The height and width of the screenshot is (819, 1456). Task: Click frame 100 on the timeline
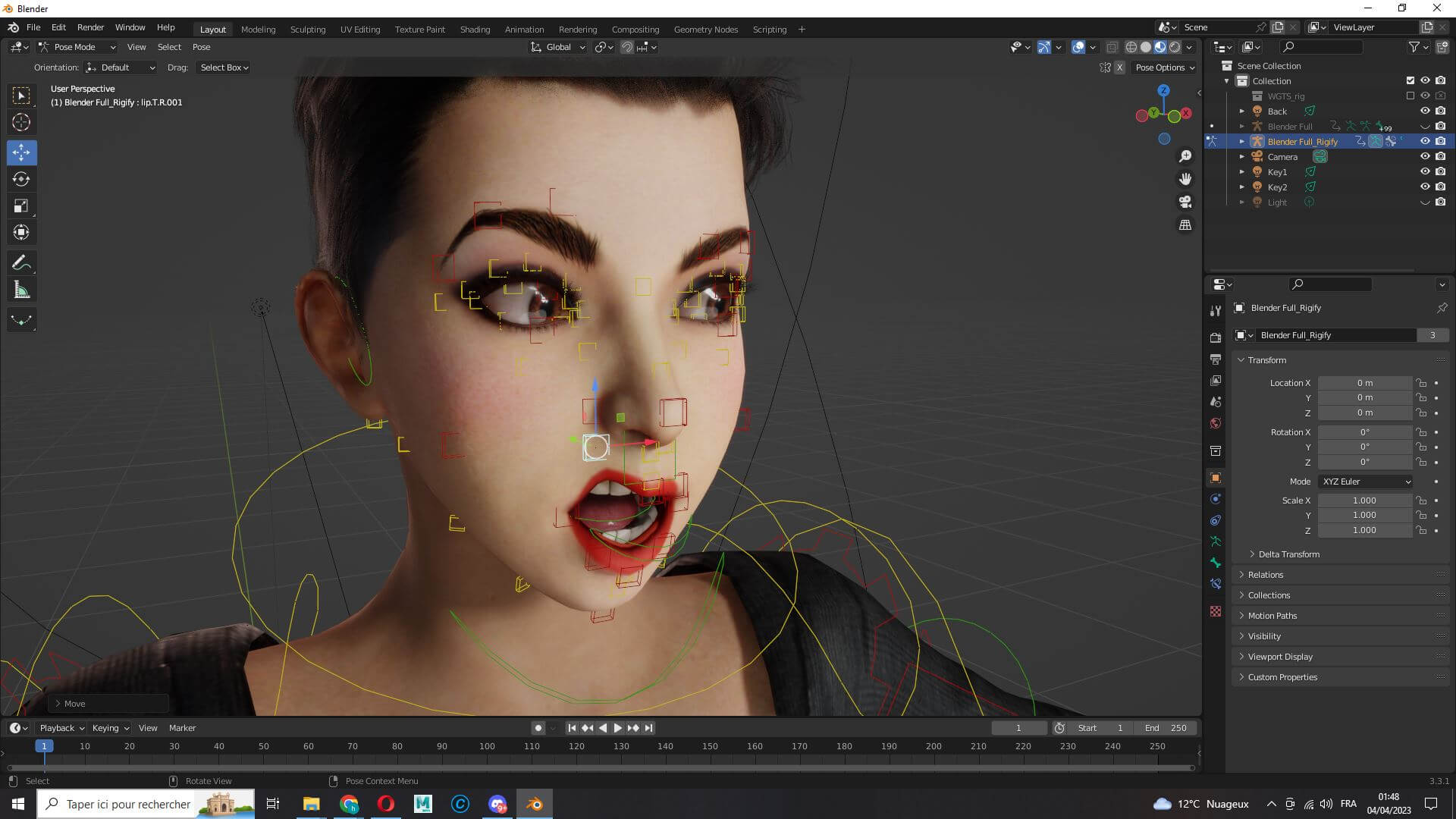point(487,747)
